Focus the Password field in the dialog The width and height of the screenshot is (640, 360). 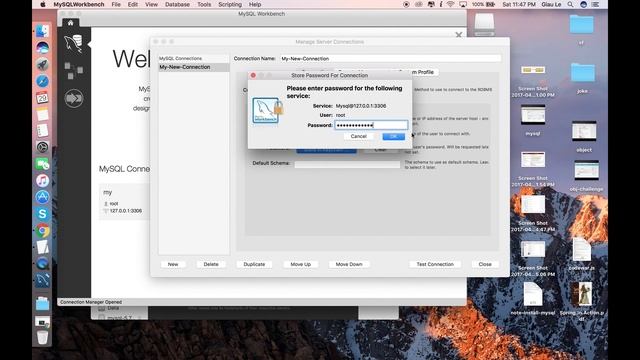(x=371, y=125)
